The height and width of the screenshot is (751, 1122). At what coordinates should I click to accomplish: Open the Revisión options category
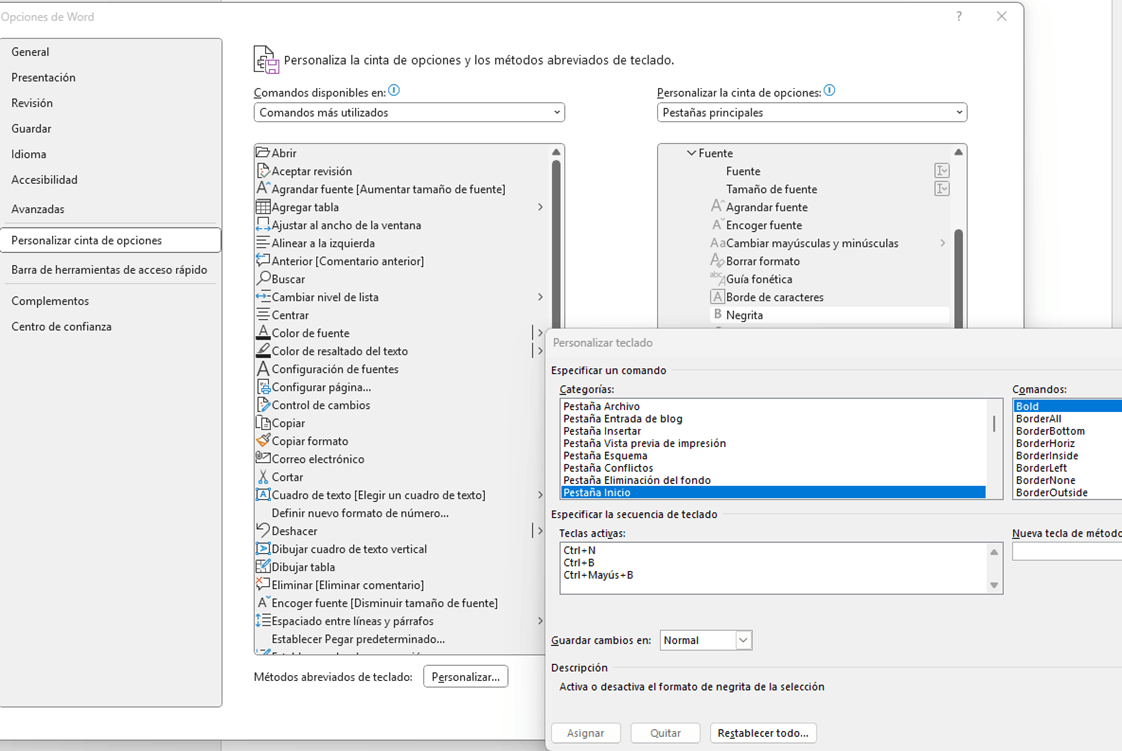tap(111, 103)
